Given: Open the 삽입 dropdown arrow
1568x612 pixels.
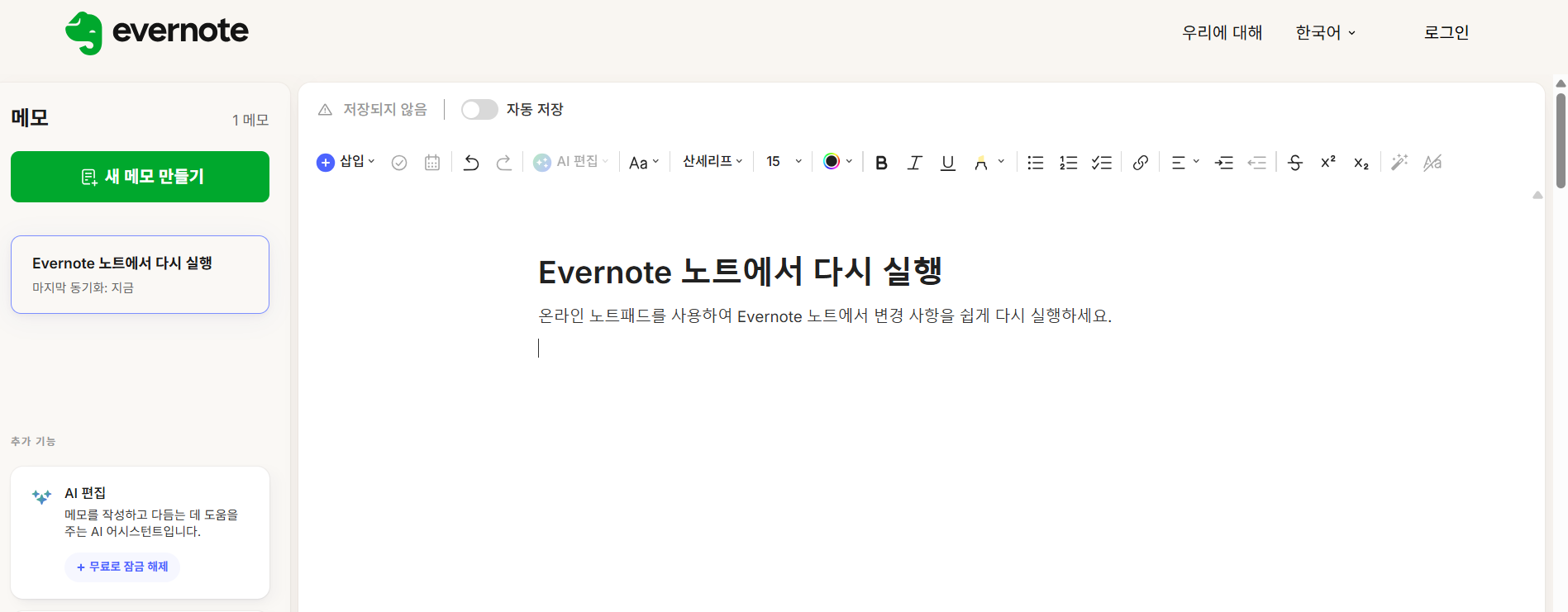Looking at the screenshot, I should (x=371, y=161).
